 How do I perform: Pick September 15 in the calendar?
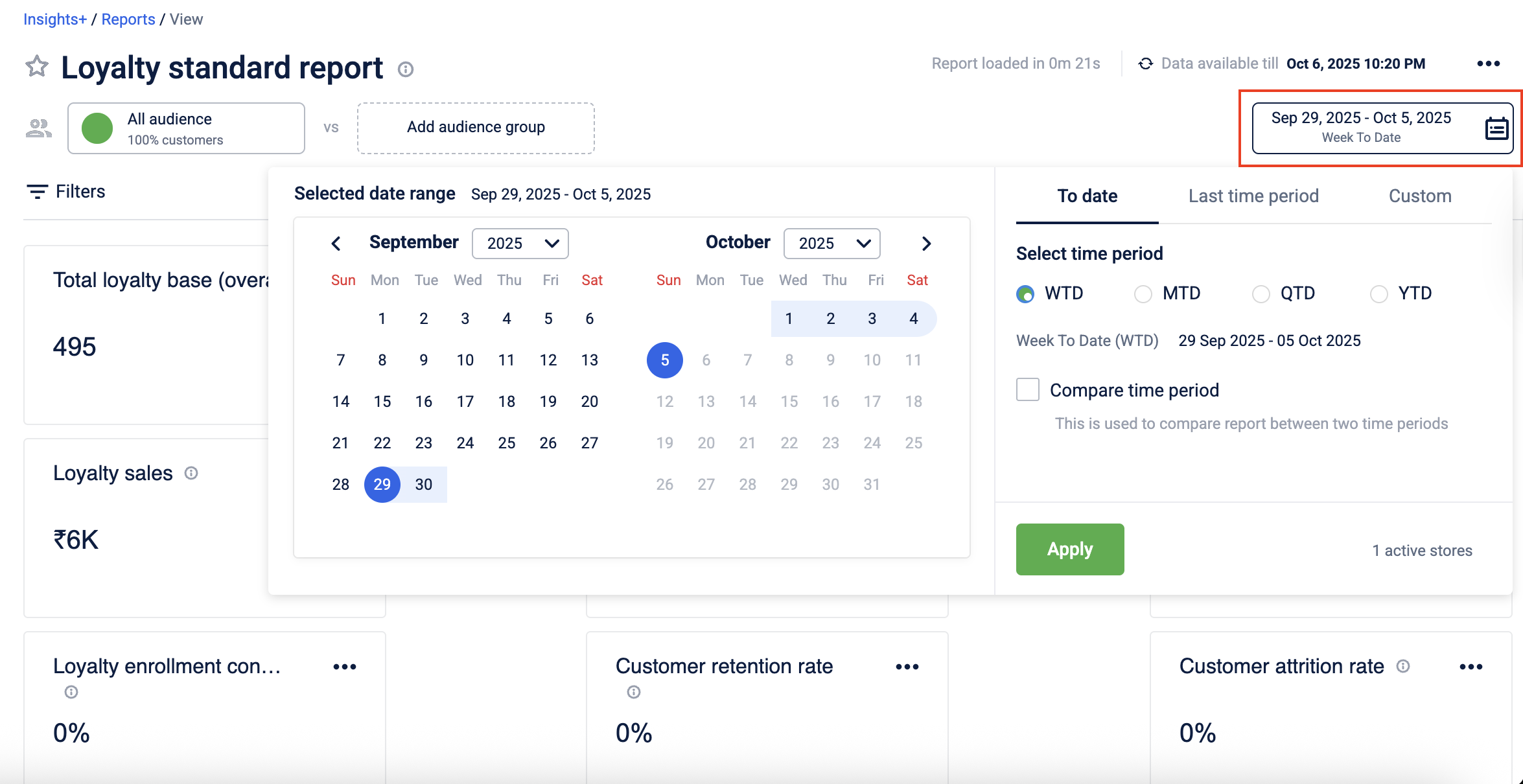[x=382, y=402]
